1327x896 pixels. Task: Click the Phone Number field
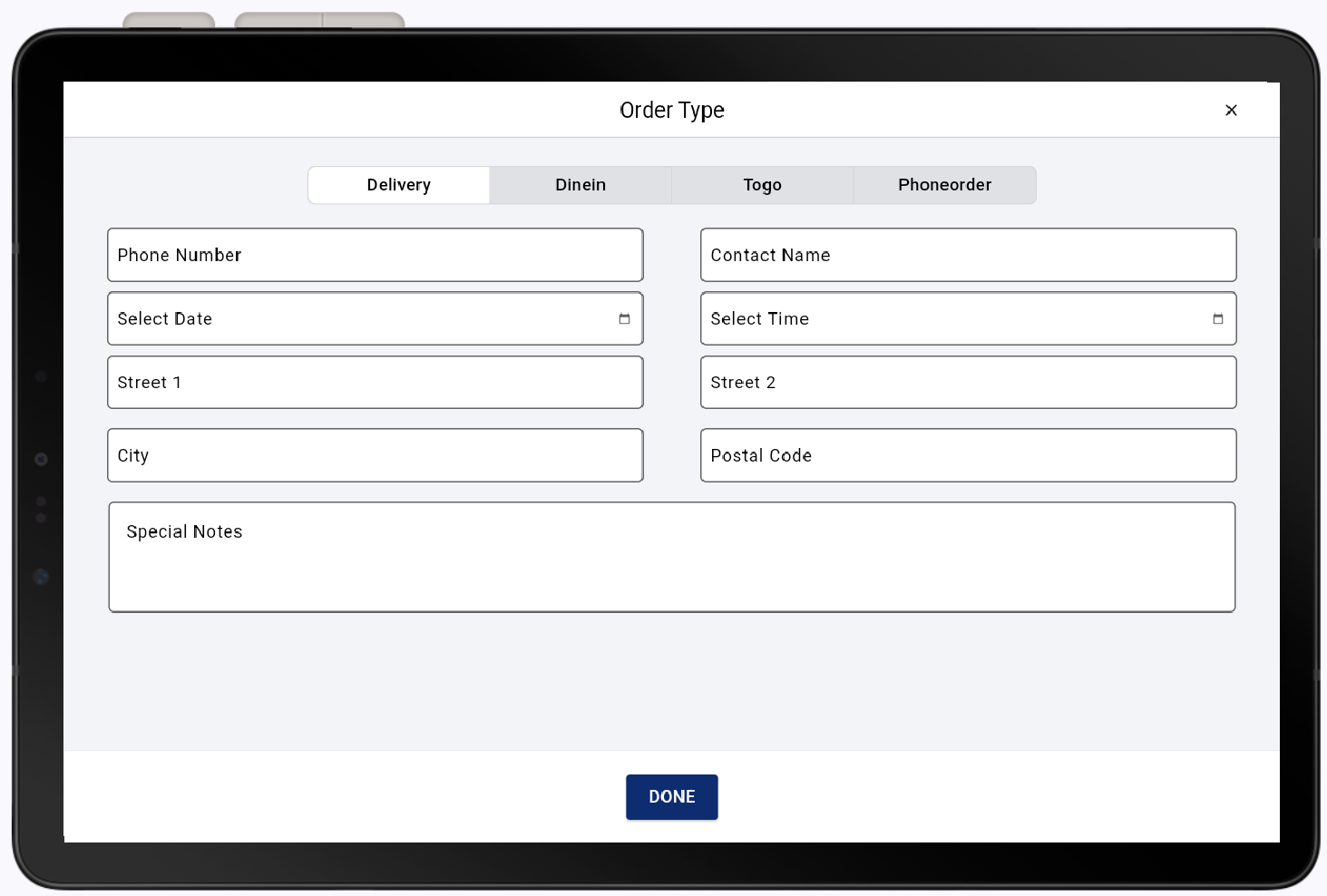(375, 255)
